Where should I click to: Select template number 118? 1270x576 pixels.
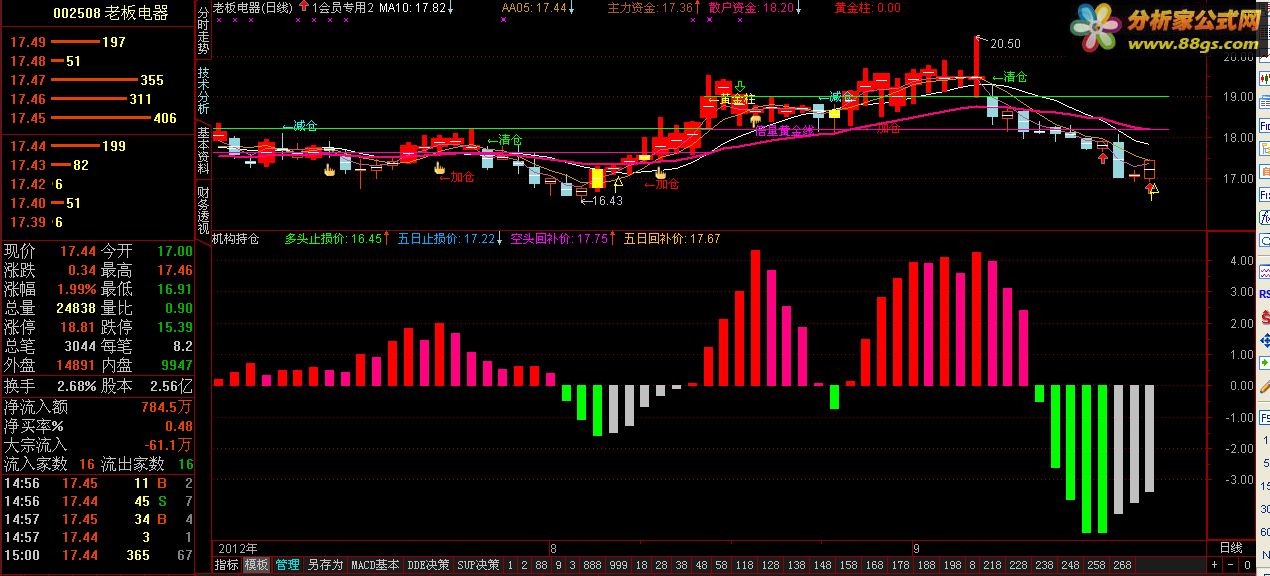tap(746, 565)
